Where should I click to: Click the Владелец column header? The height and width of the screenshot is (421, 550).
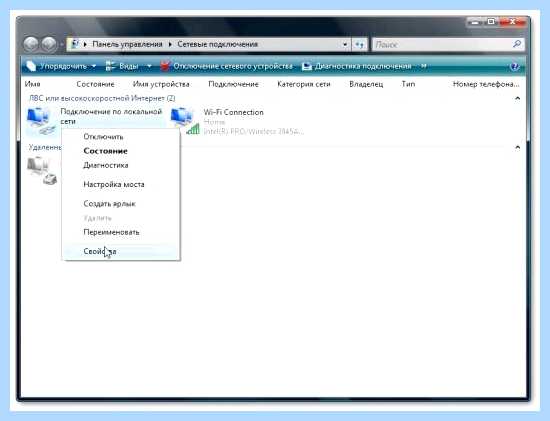point(366,84)
